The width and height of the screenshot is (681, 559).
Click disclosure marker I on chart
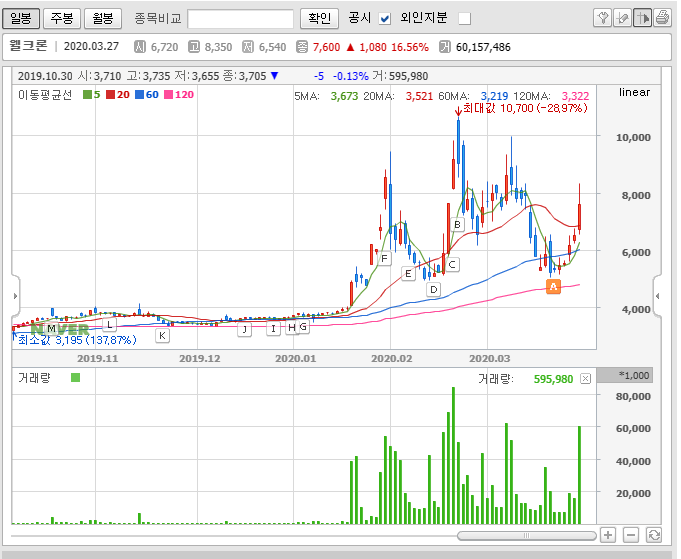coord(273,329)
